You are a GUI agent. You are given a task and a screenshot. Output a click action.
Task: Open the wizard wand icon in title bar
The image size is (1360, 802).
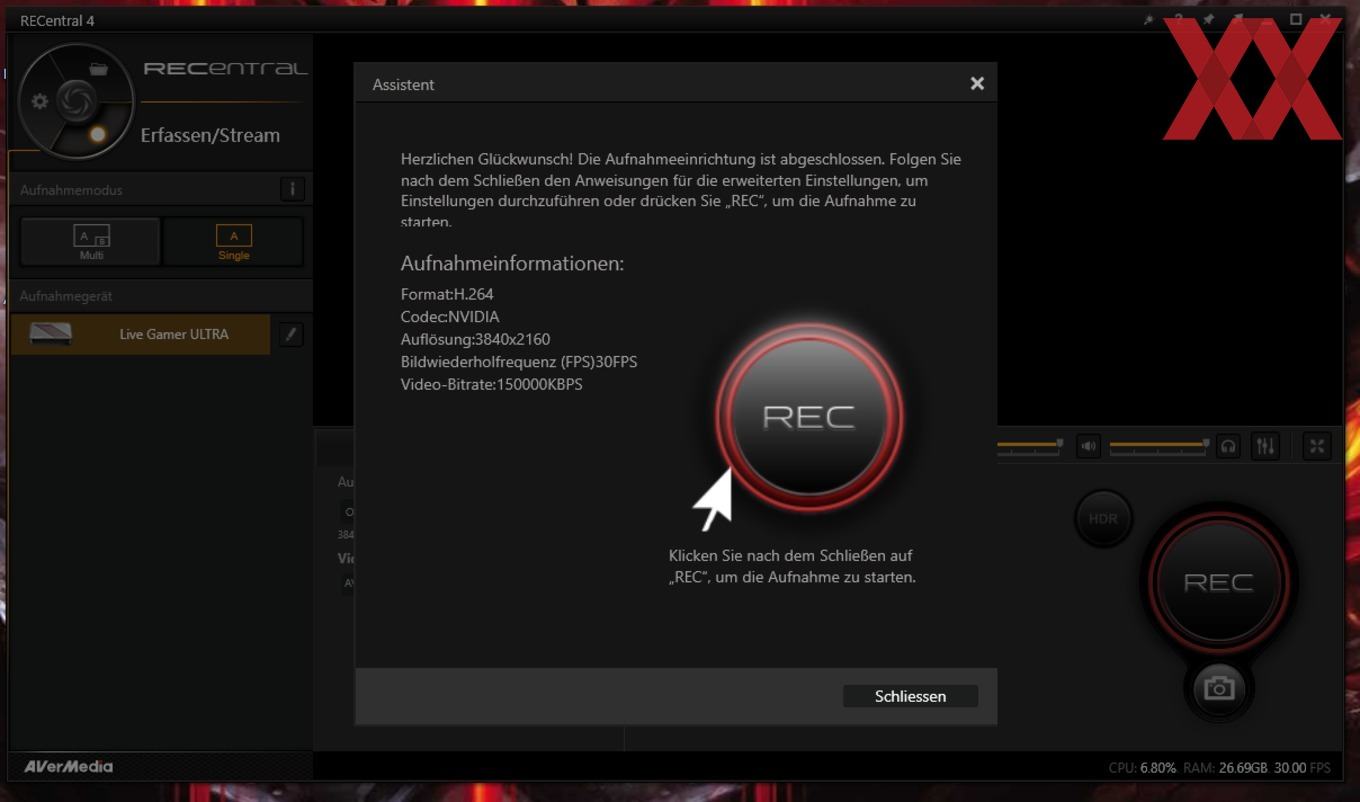tap(1149, 20)
